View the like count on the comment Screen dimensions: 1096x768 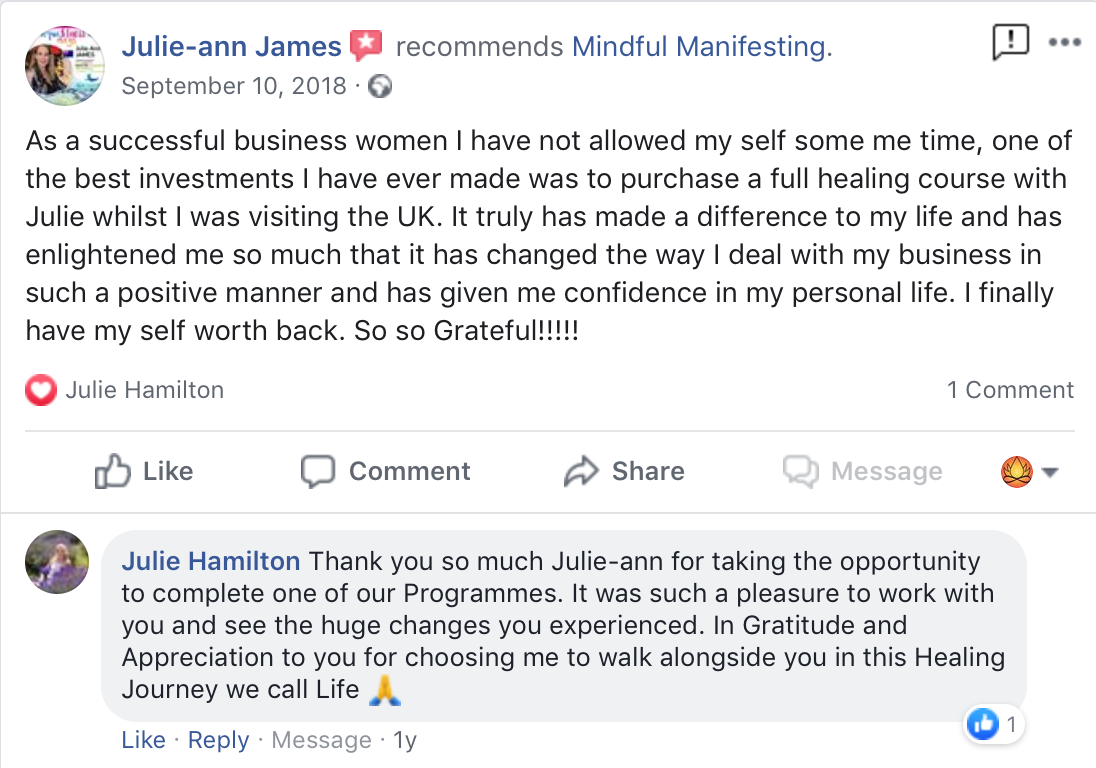pos(995,723)
